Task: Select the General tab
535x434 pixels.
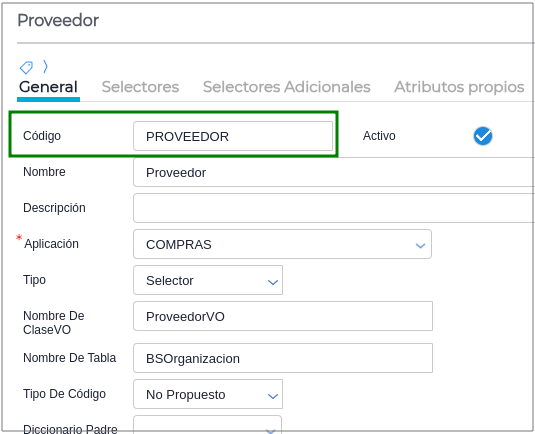Action: click(48, 87)
